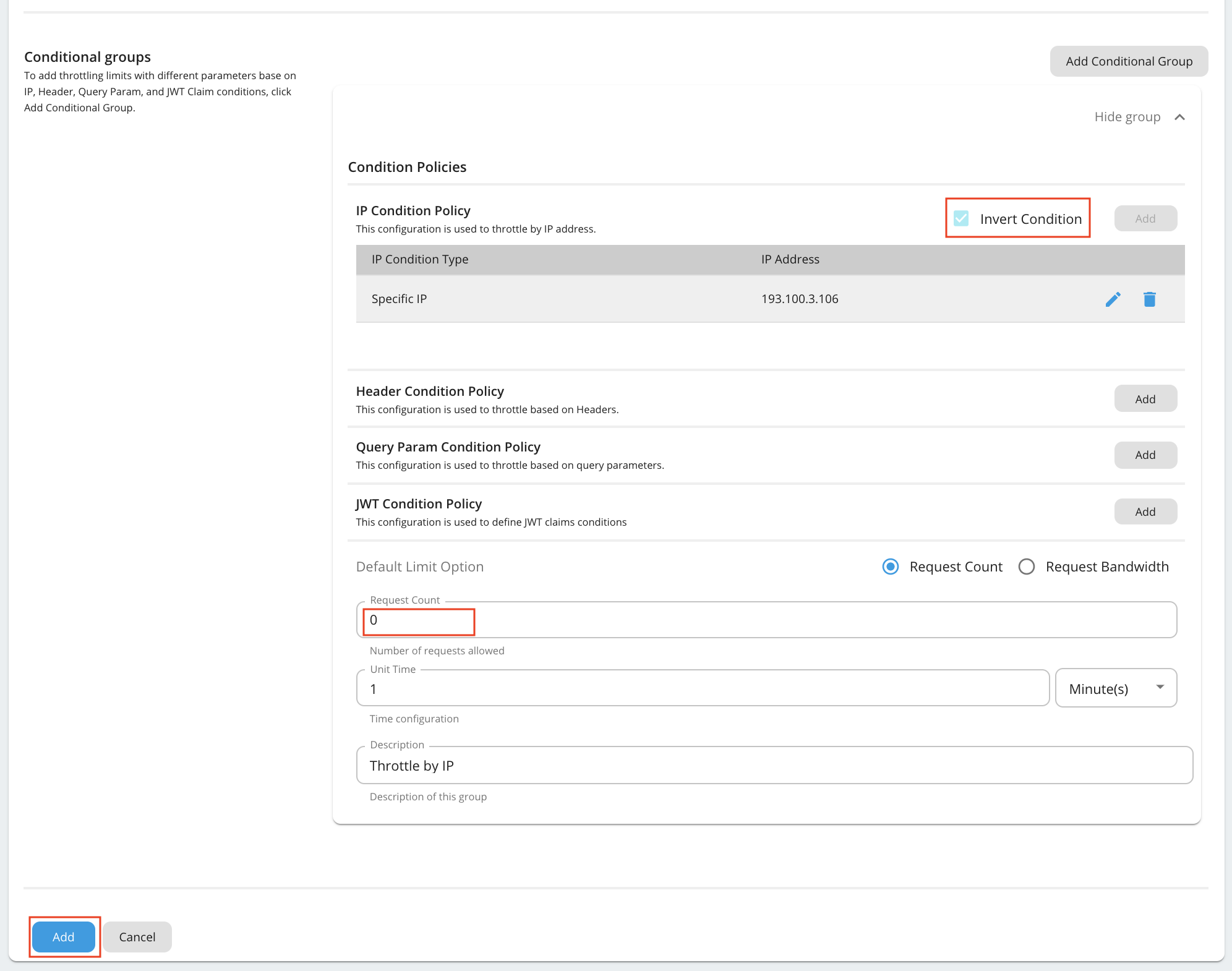The image size is (1232, 971).
Task: Edit the Description text field
Action: [773, 766]
